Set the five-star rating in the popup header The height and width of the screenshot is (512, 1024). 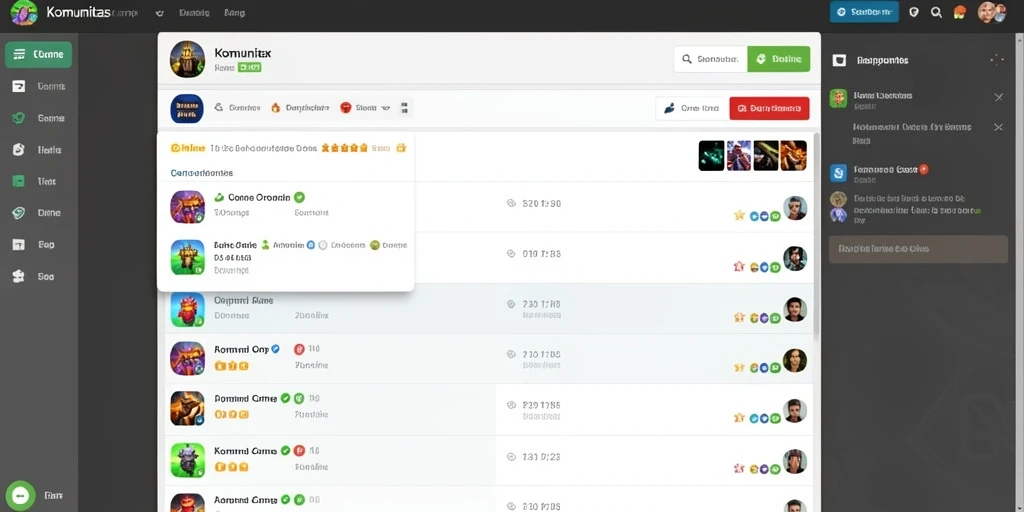[x=344, y=148]
